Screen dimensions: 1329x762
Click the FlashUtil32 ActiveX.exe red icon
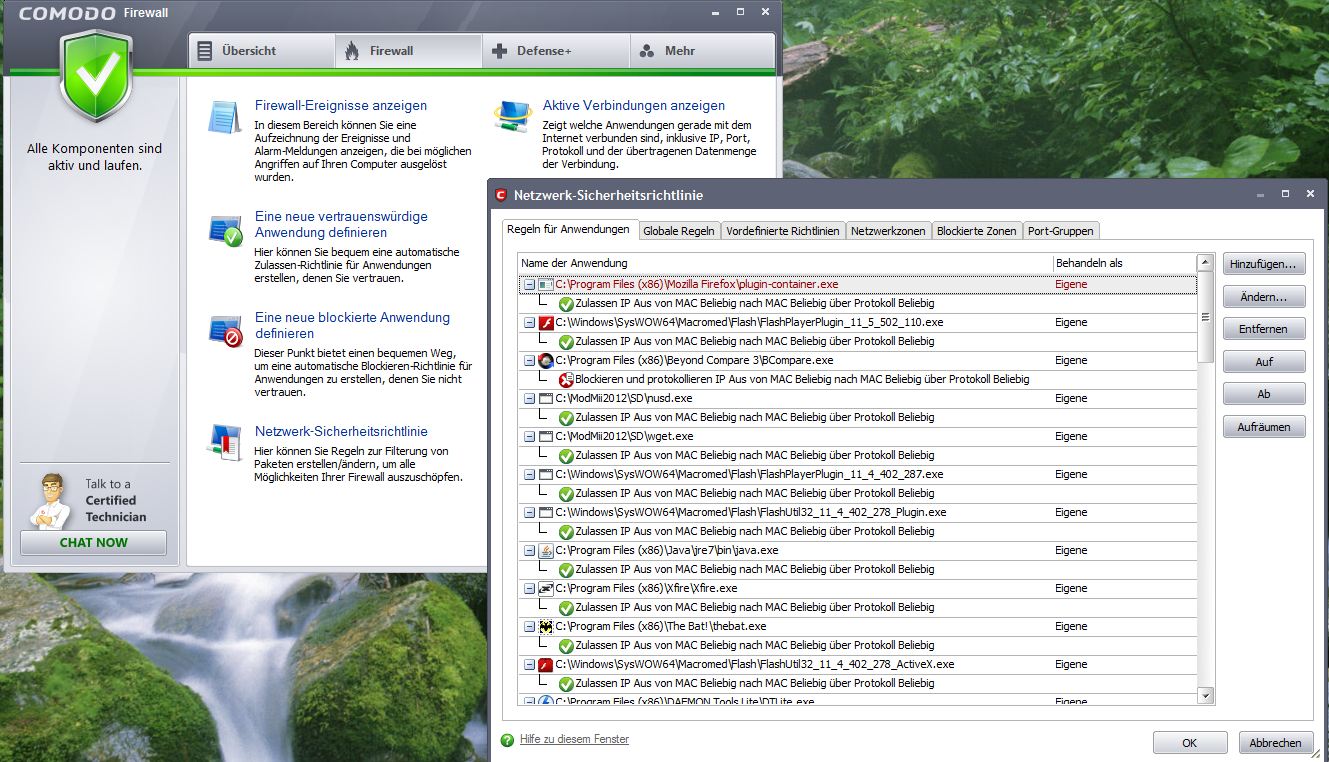(x=546, y=665)
